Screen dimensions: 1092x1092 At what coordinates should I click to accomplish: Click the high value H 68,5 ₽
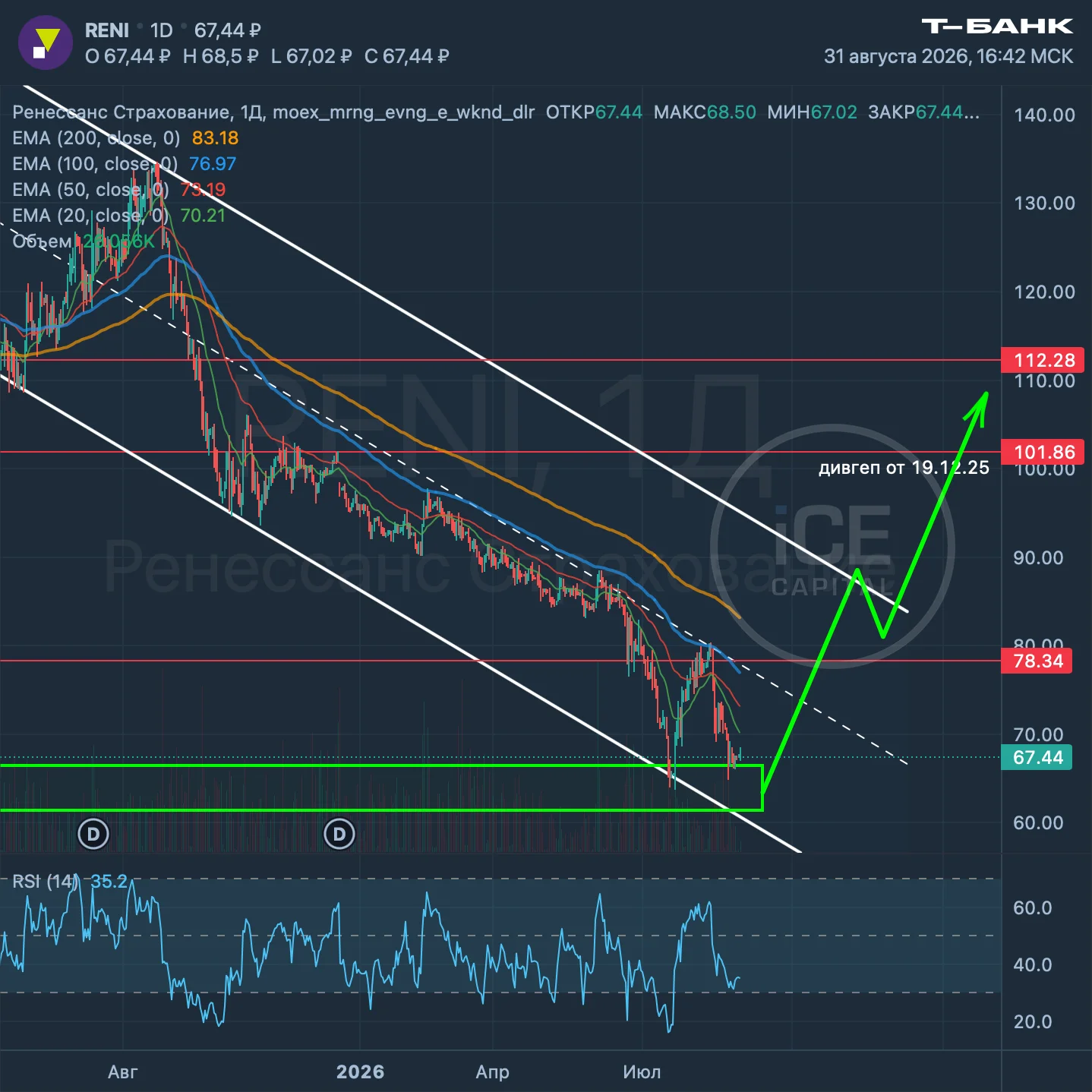tap(221, 56)
